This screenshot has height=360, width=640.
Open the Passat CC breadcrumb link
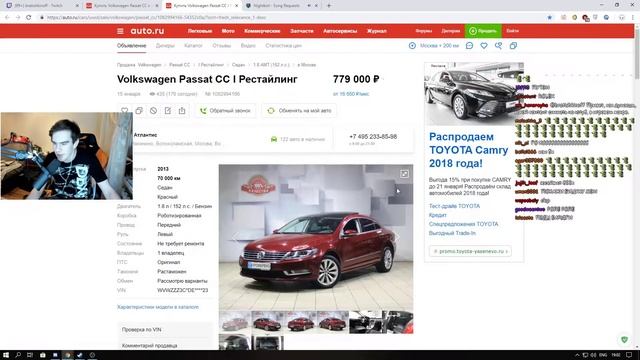click(180, 65)
